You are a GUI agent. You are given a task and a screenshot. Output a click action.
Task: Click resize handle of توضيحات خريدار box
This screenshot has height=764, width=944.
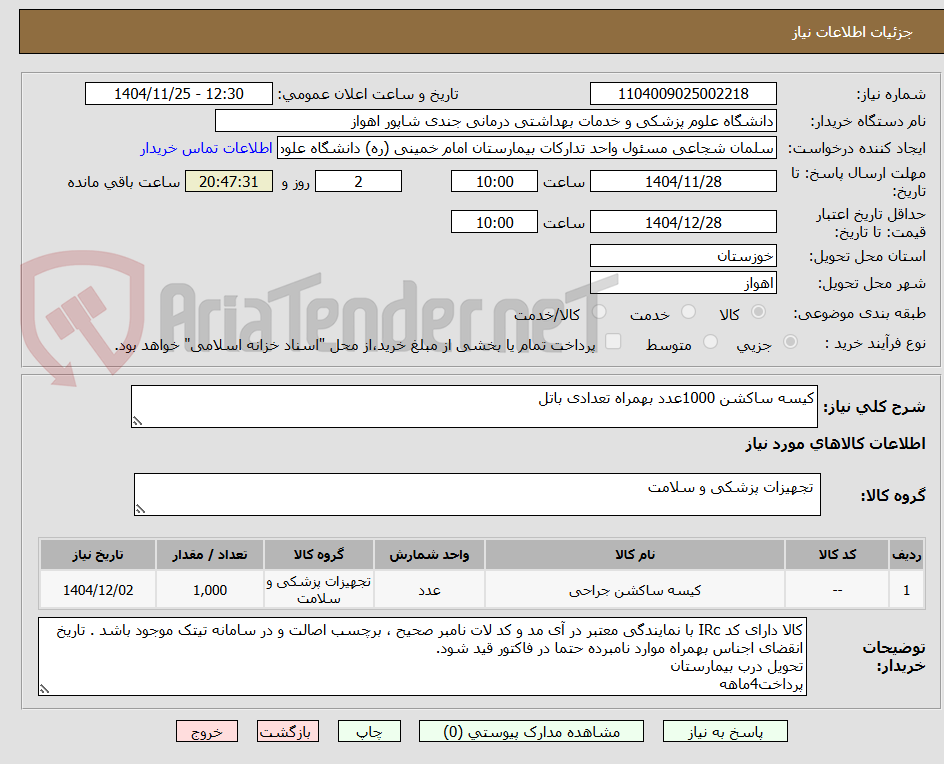(45, 689)
